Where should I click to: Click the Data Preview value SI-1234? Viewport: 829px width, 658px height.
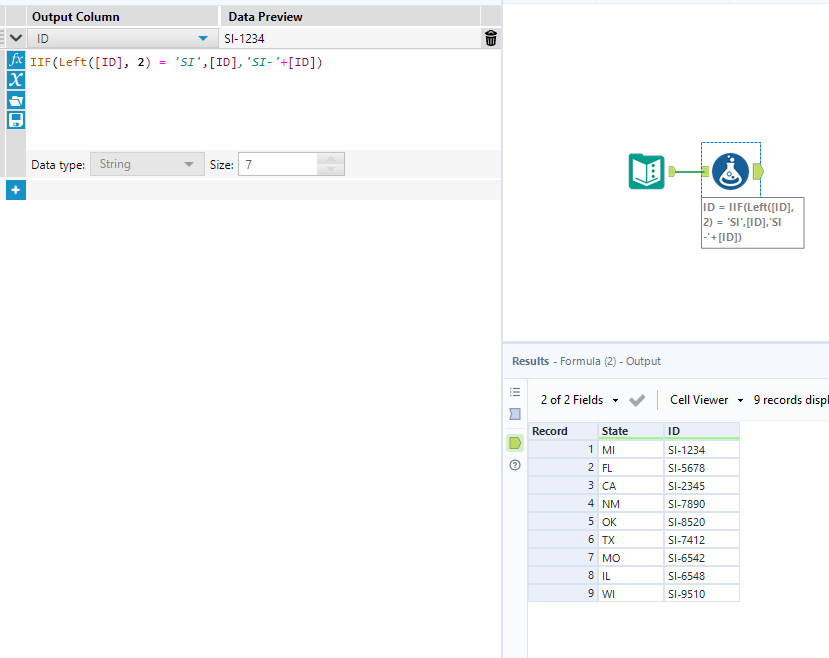(x=244, y=39)
